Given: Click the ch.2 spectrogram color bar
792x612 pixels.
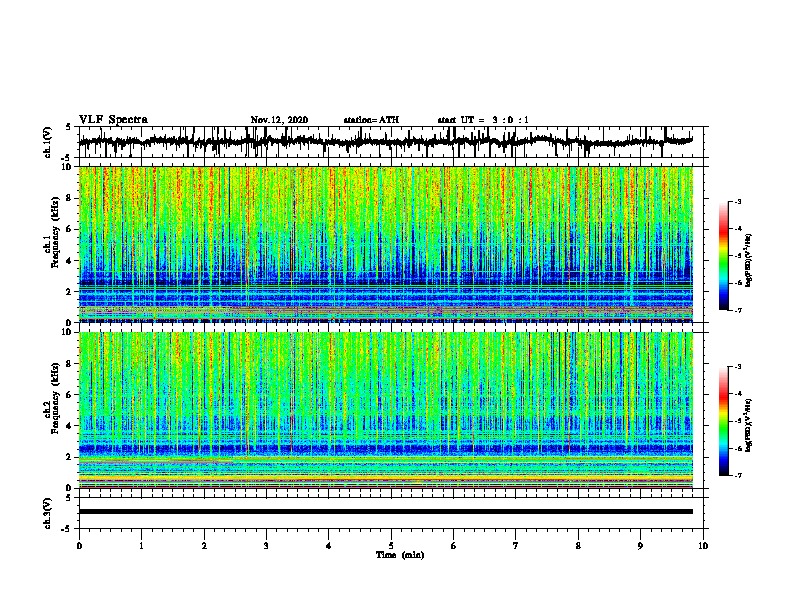Looking at the screenshot, I should [724, 421].
